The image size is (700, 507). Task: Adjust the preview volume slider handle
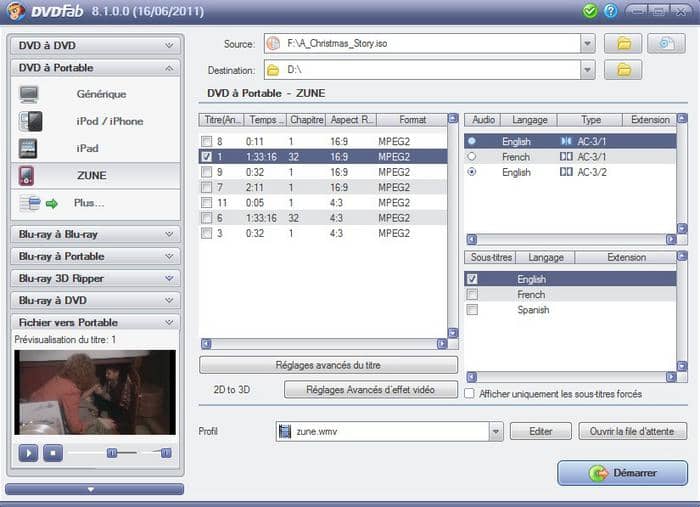coord(166,453)
